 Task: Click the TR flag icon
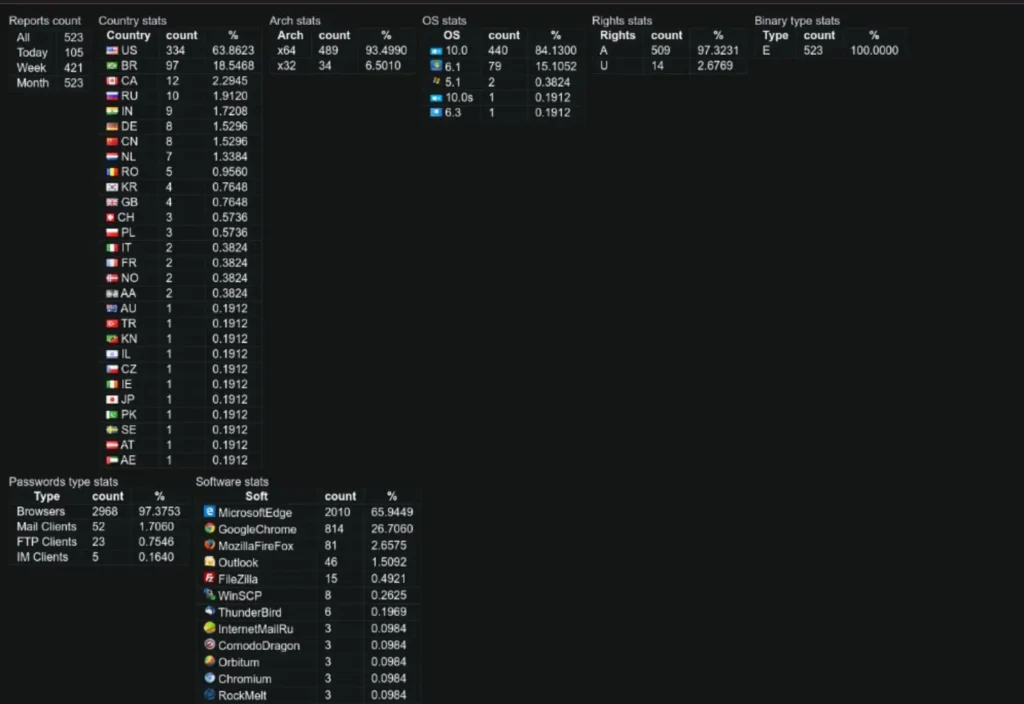(112, 323)
